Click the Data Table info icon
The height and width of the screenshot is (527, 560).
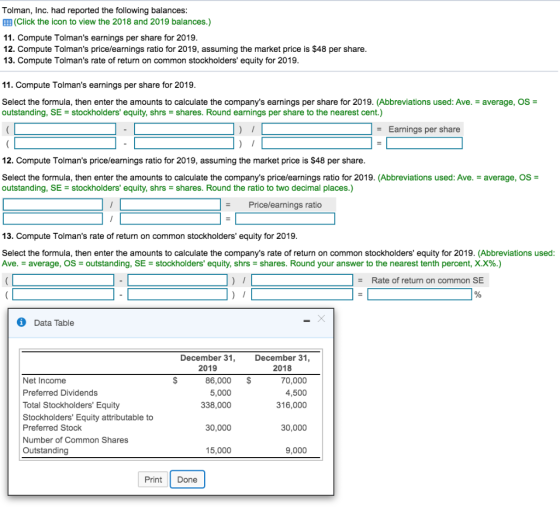coord(21,322)
